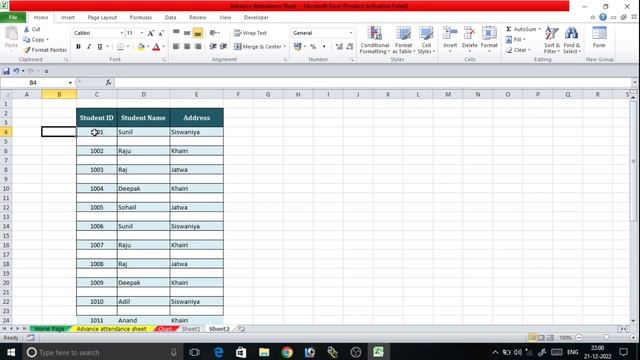Image resolution: width=640 pixels, height=360 pixels.
Task: Click the Font Color red A swatch
Action: [x=156, y=47]
